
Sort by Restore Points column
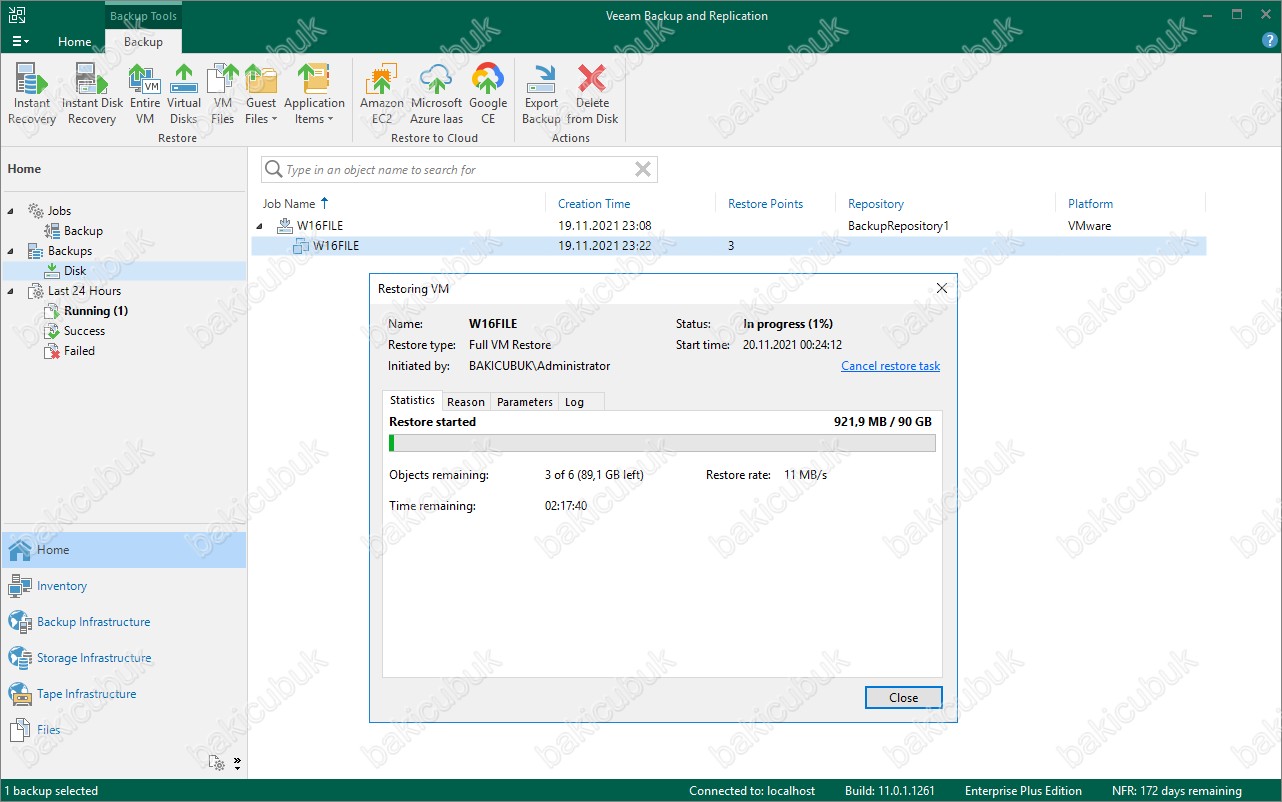click(x=765, y=204)
